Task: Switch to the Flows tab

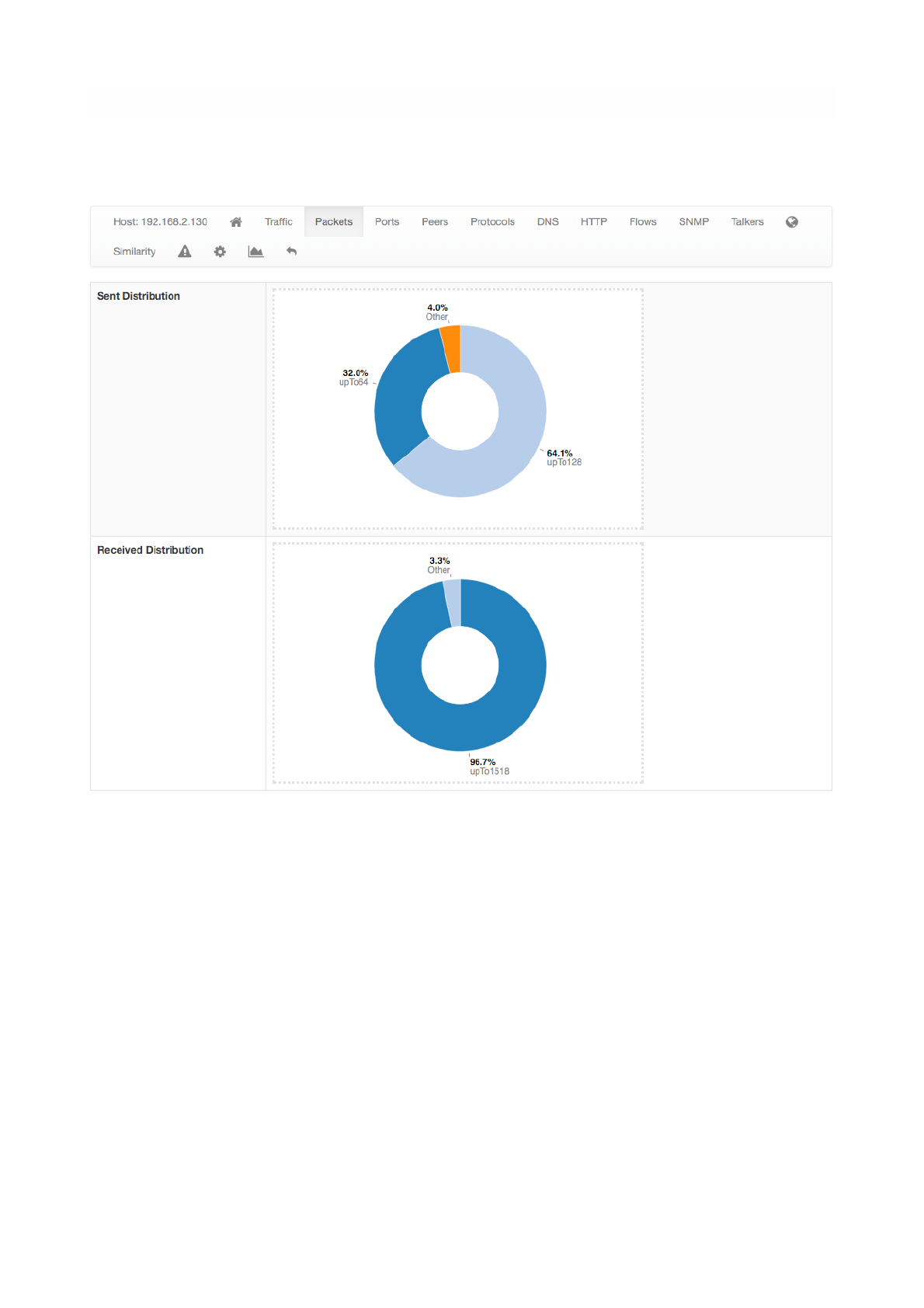Action: click(x=643, y=222)
